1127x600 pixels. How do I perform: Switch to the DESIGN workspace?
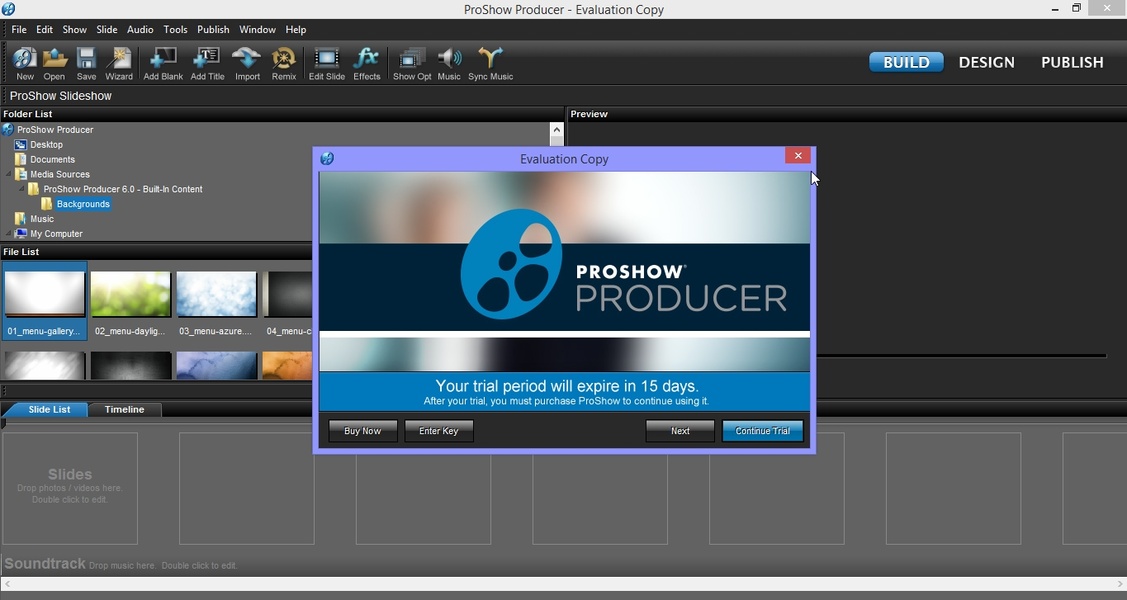click(x=986, y=63)
